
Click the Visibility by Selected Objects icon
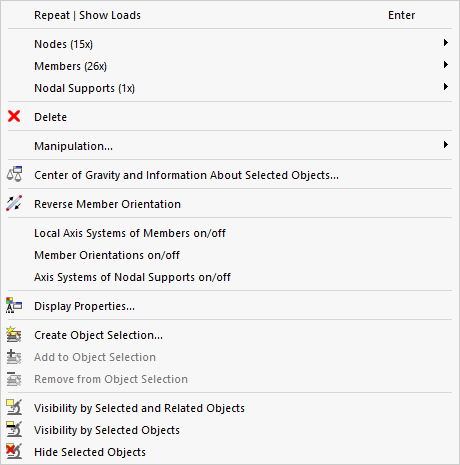coord(14,429)
